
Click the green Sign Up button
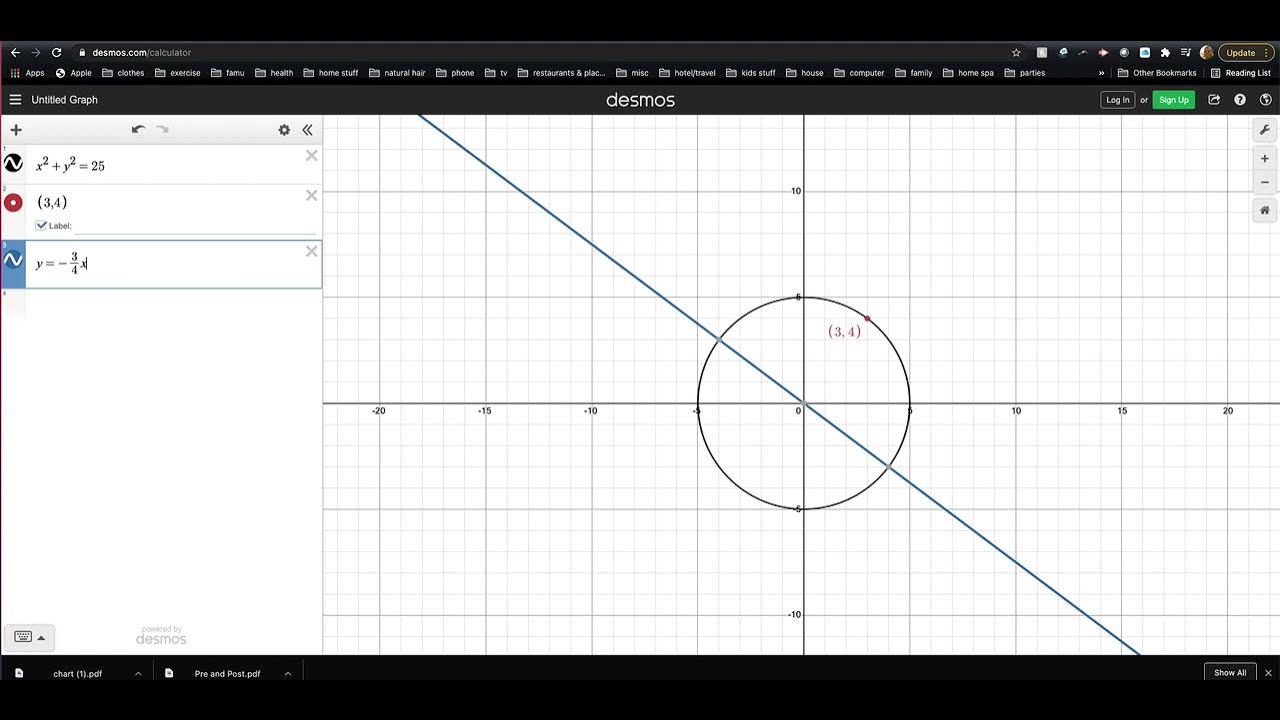click(1173, 100)
